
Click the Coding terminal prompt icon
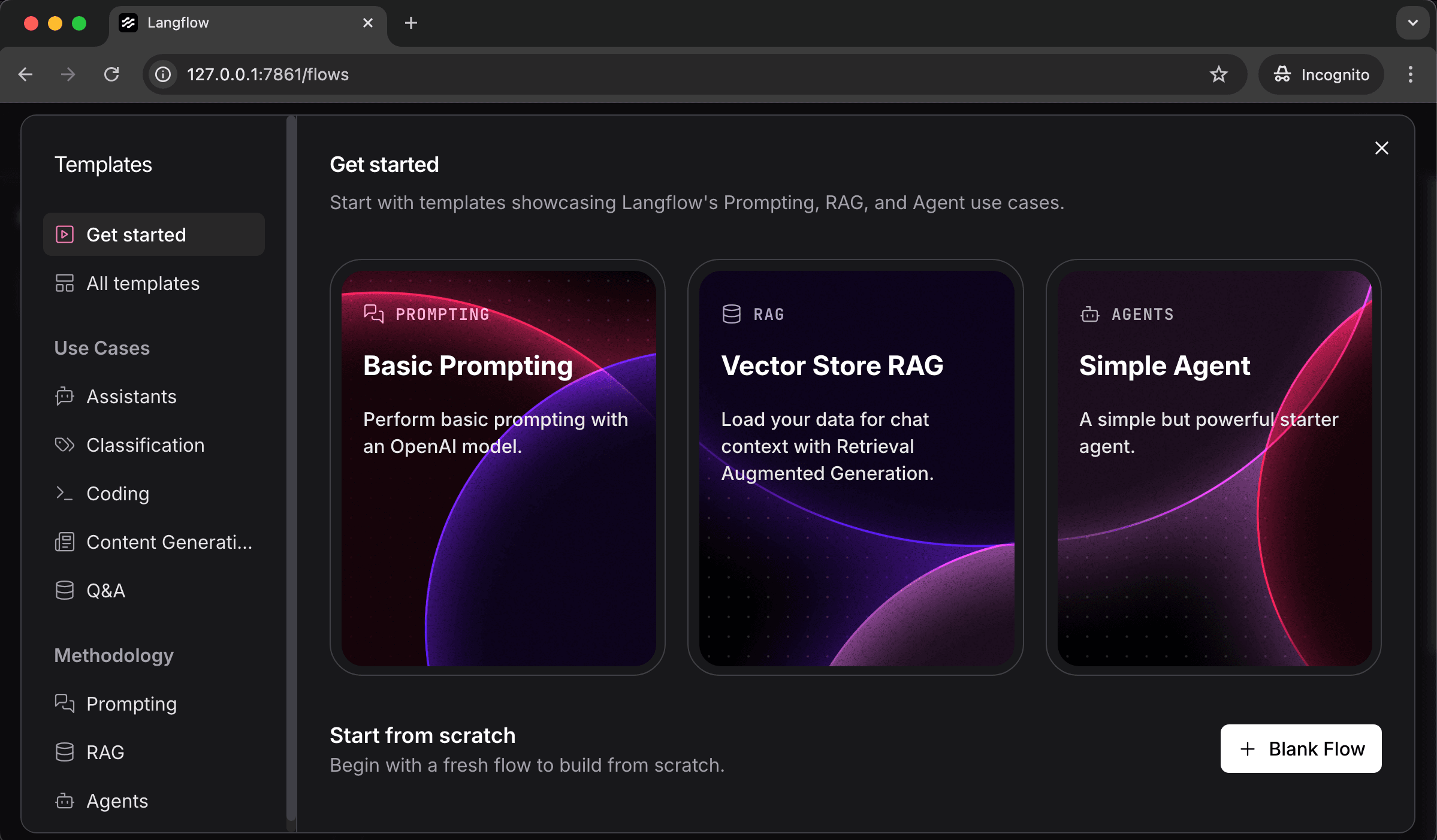click(64, 493)
